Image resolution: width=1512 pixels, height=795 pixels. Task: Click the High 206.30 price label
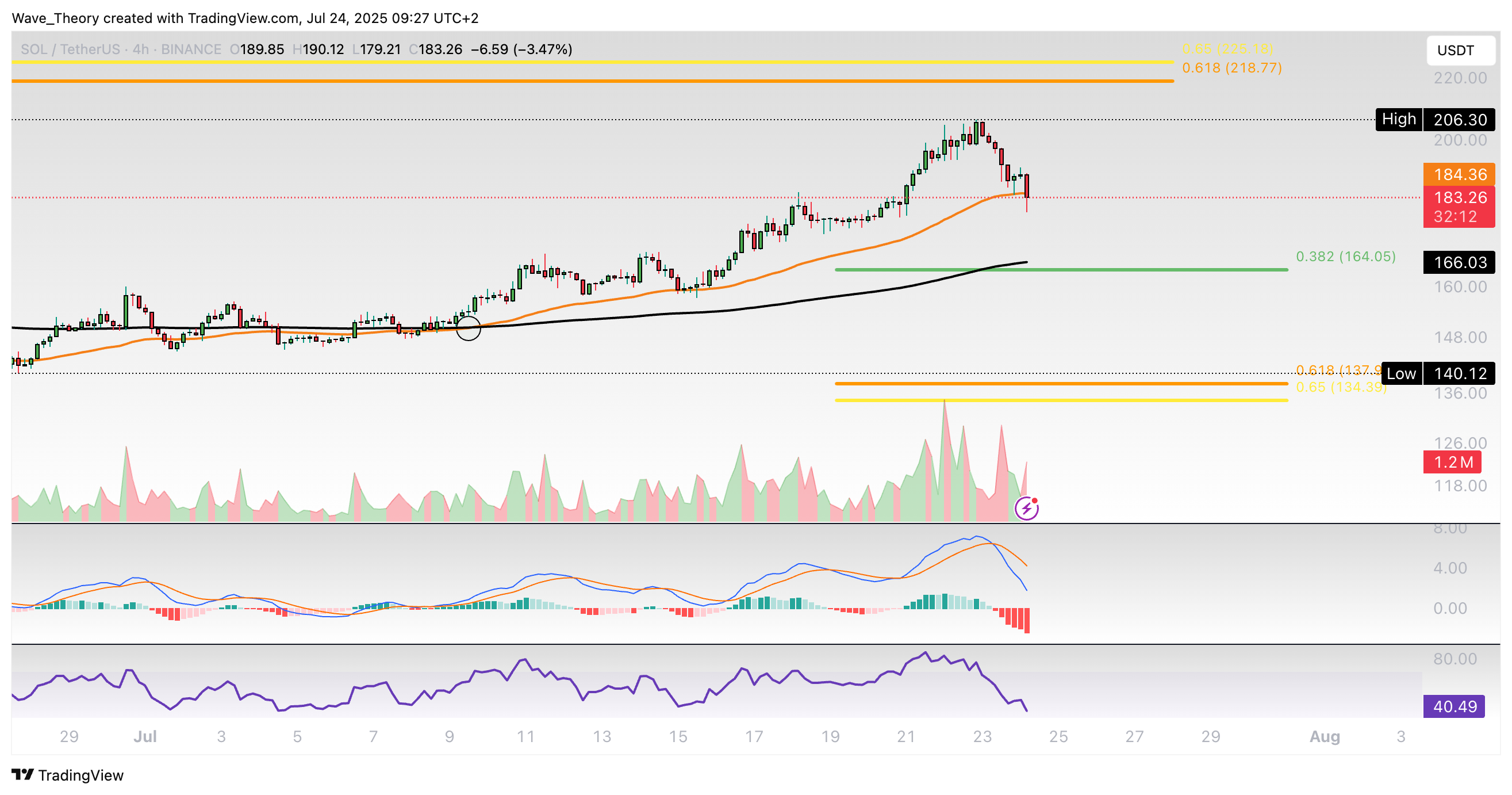pos(1434,120)
